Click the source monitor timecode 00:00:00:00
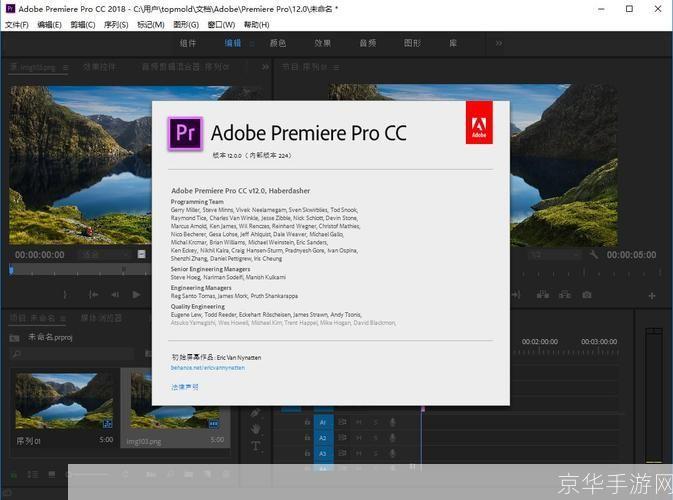Viewport: 673px width, 500px height. [x=39, y=255]
